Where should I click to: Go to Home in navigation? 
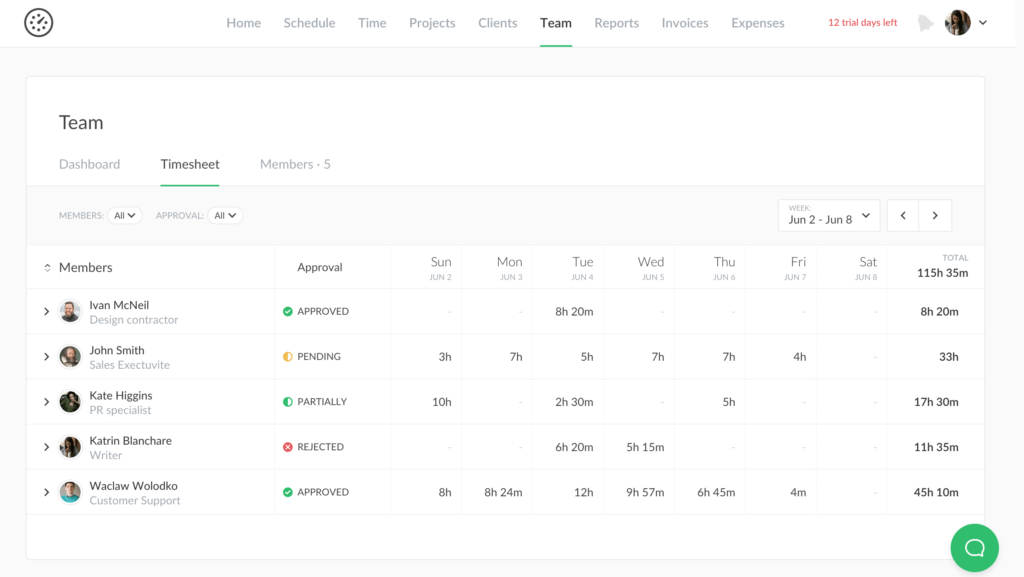click(244, 23)
